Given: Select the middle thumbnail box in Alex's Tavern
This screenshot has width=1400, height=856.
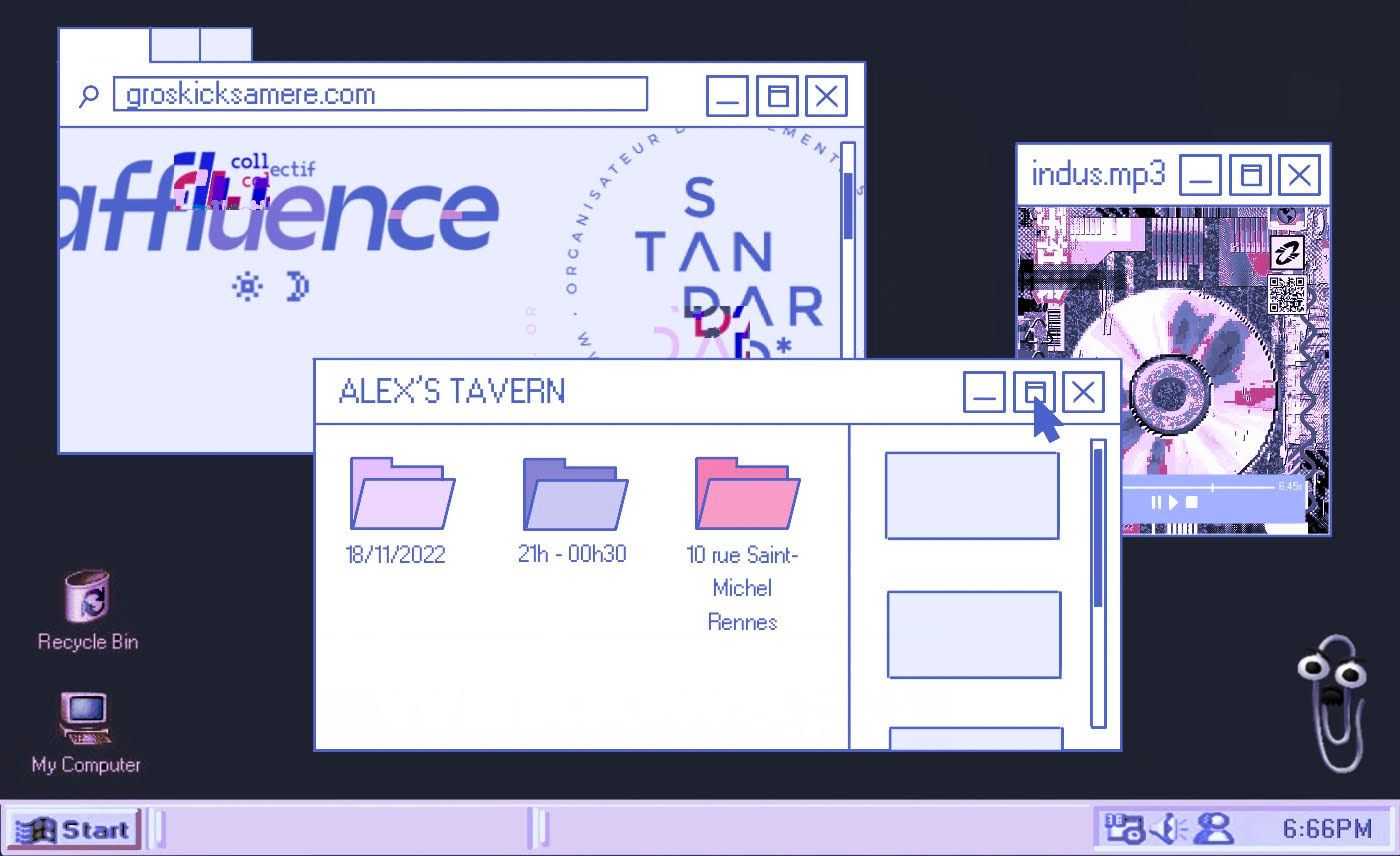Looking at the screenshot, I should [x=974, y=634].
